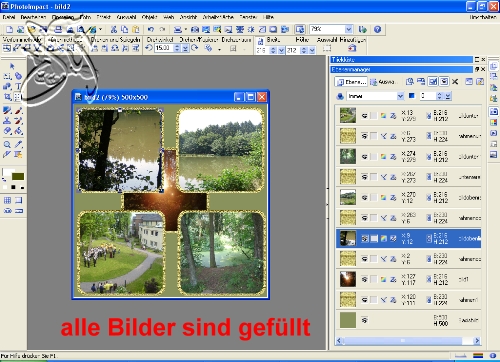Select the Pick (arrow) tool
The height and width of the screenshot is (362, 500).
coord(12,66)
